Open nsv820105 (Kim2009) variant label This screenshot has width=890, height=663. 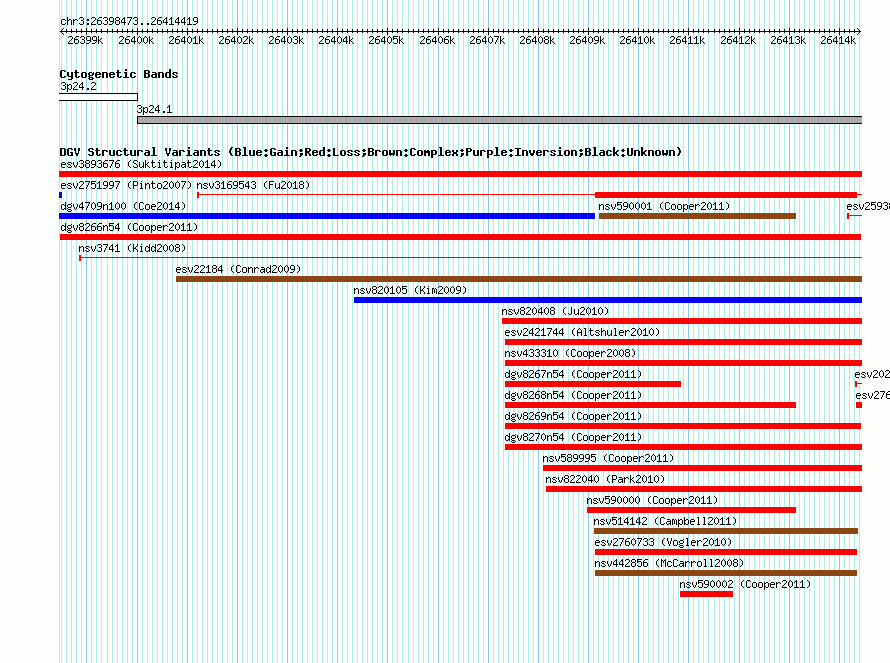click(410, 290)
